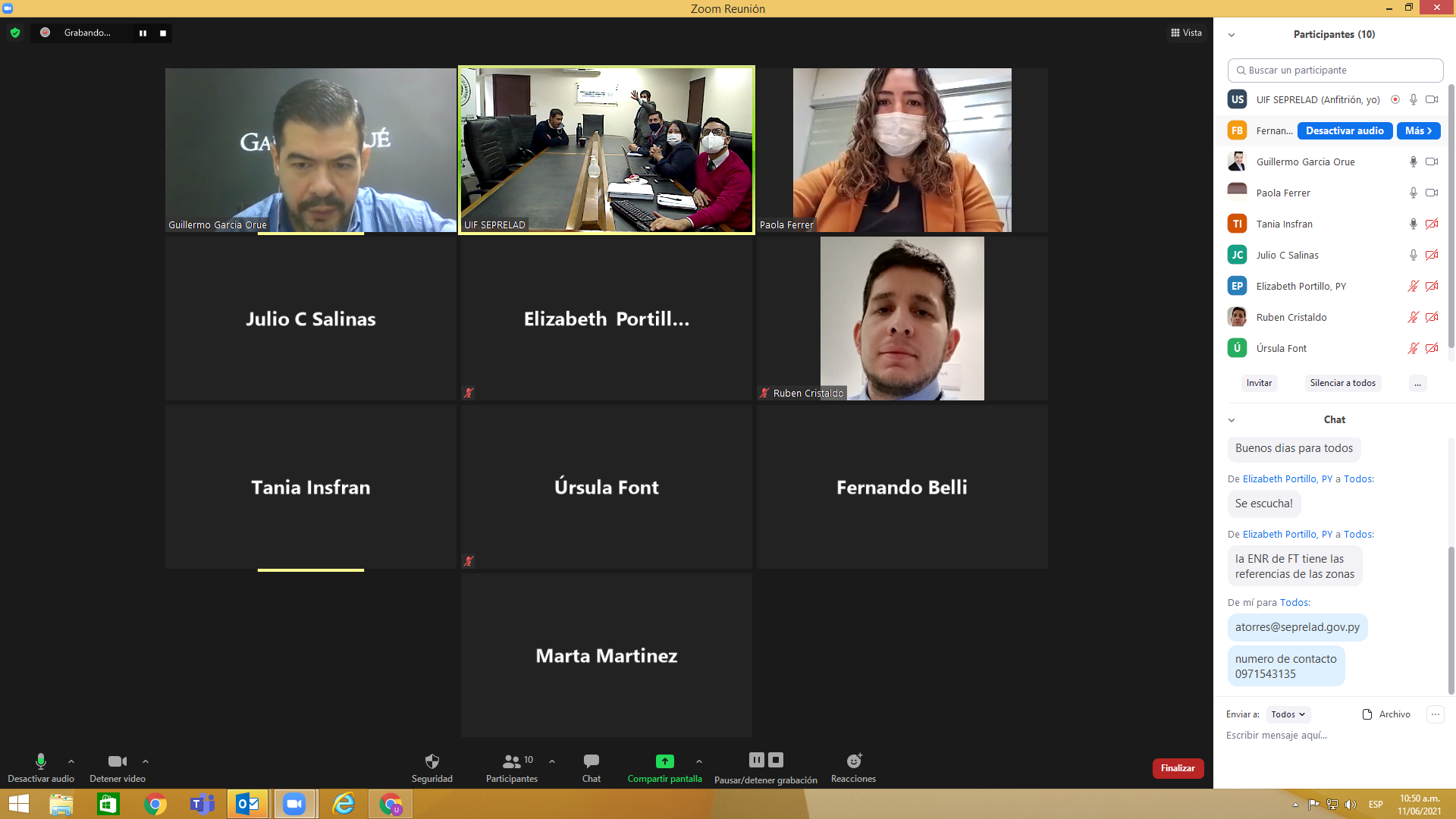
Task: Click the Compartir pantalla green icon
Action: (x=664, y=761)
